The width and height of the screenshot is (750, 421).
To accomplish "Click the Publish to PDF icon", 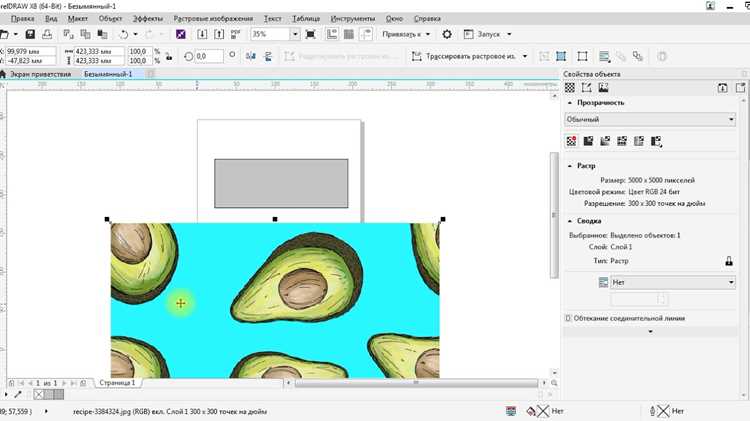I will tap(235, 34).
